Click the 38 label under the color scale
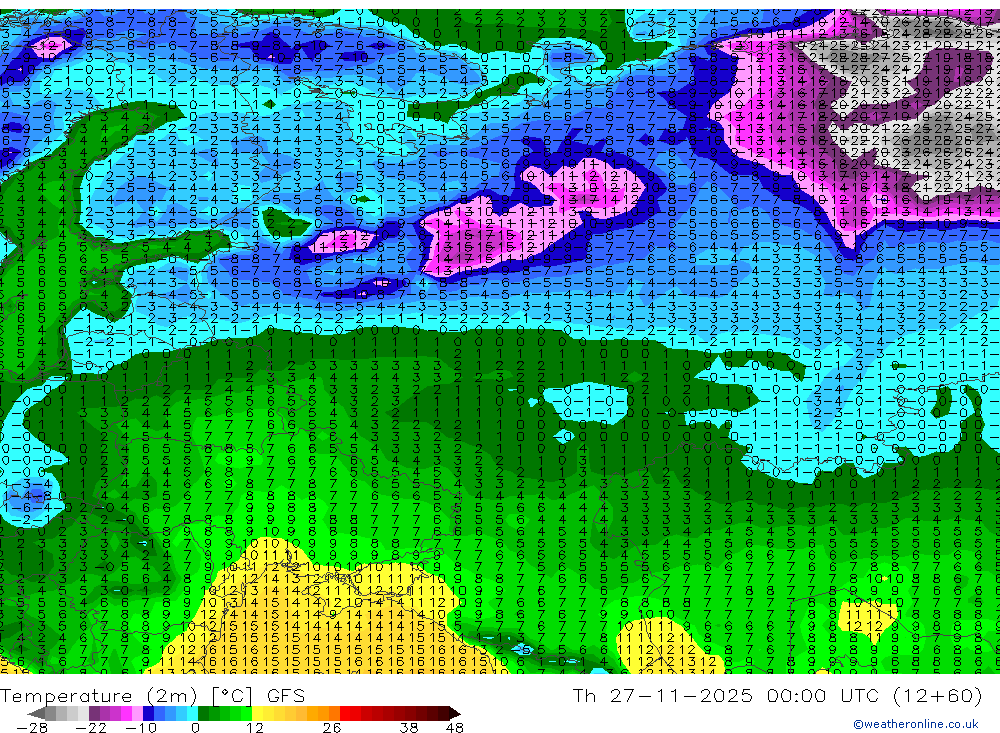 coord(409,727)
